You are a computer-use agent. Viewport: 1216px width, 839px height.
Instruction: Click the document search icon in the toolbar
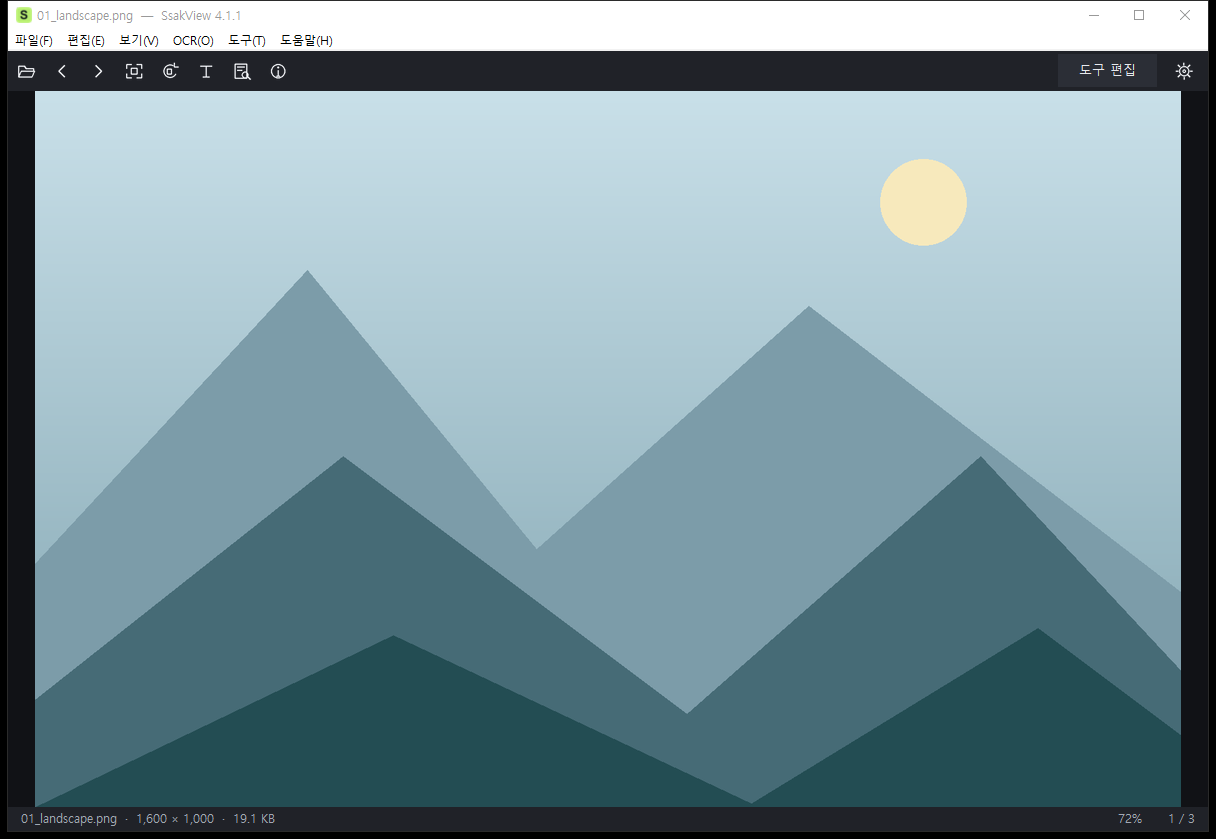pyautogui.click(x=242, y=71)
